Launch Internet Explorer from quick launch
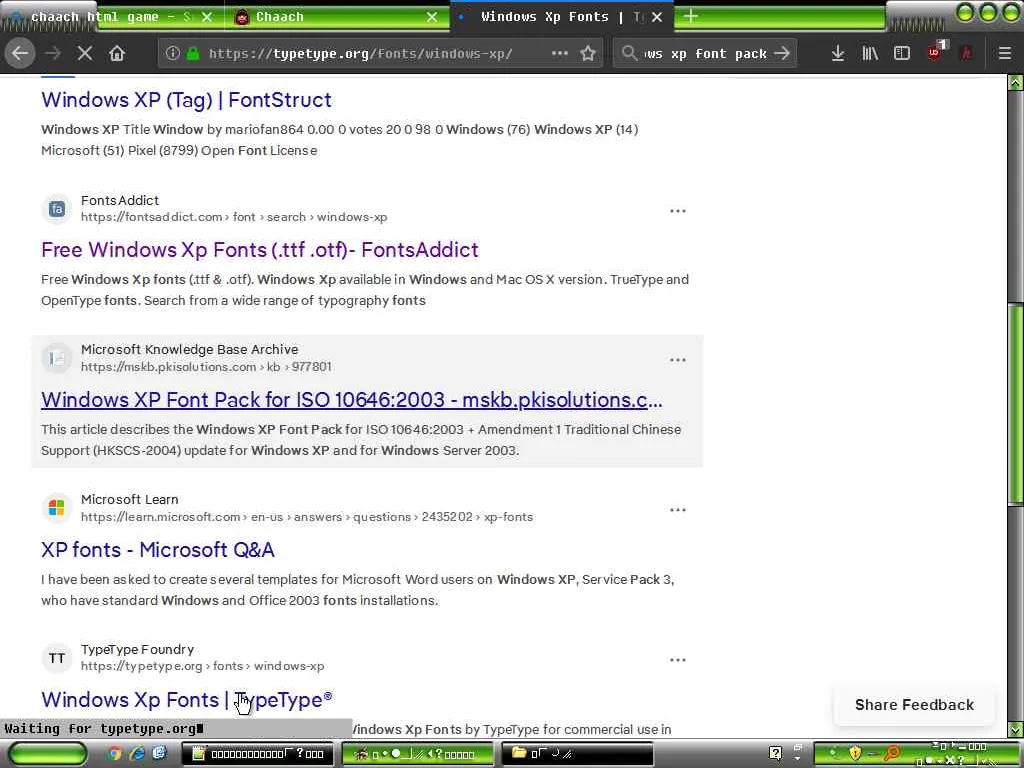The width and height of the screenshot is (1024, 768). tap(137, 753)
